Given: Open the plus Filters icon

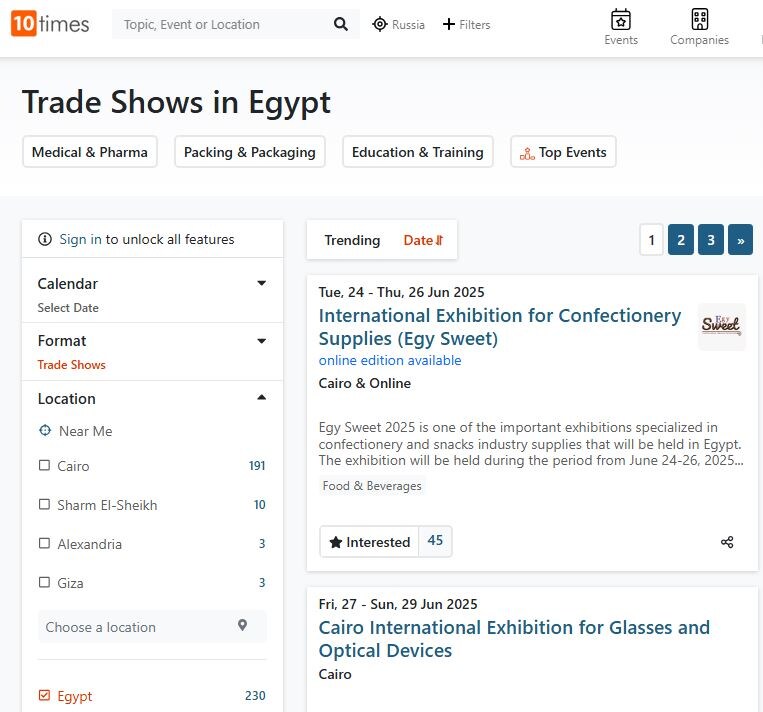Looking at the screenshot, I should pos(449,24).
